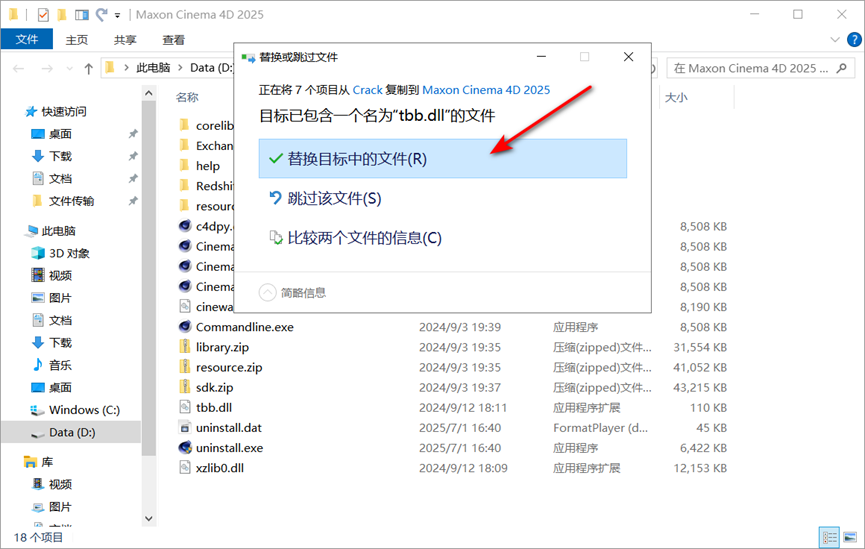
Task: Open 桌面 under Quick access
Action: coord(60,134)
